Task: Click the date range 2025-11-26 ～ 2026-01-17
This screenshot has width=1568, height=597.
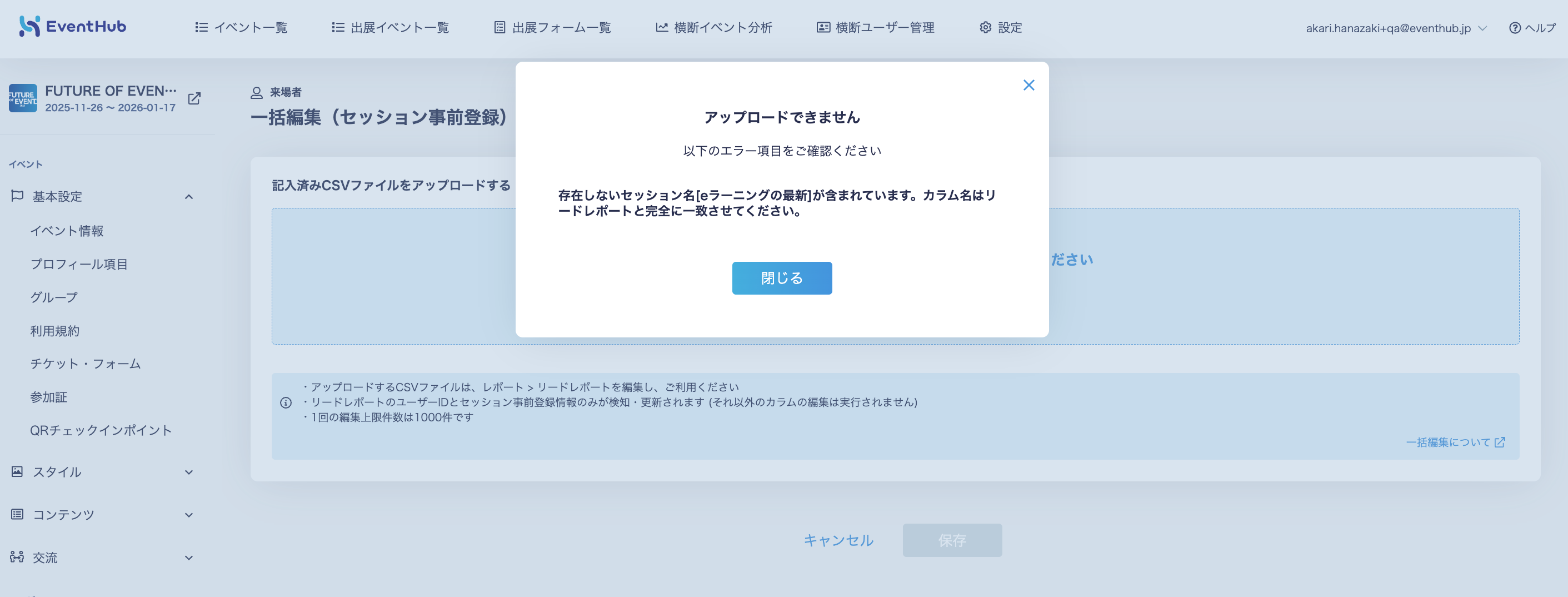Action: click(x=110, y=108)
